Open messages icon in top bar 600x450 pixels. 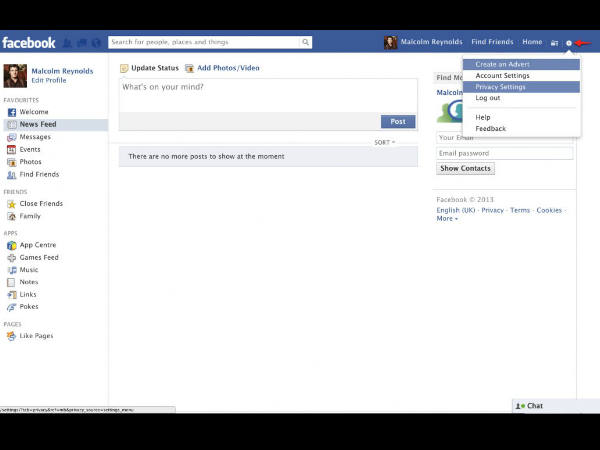click(82, 43)
